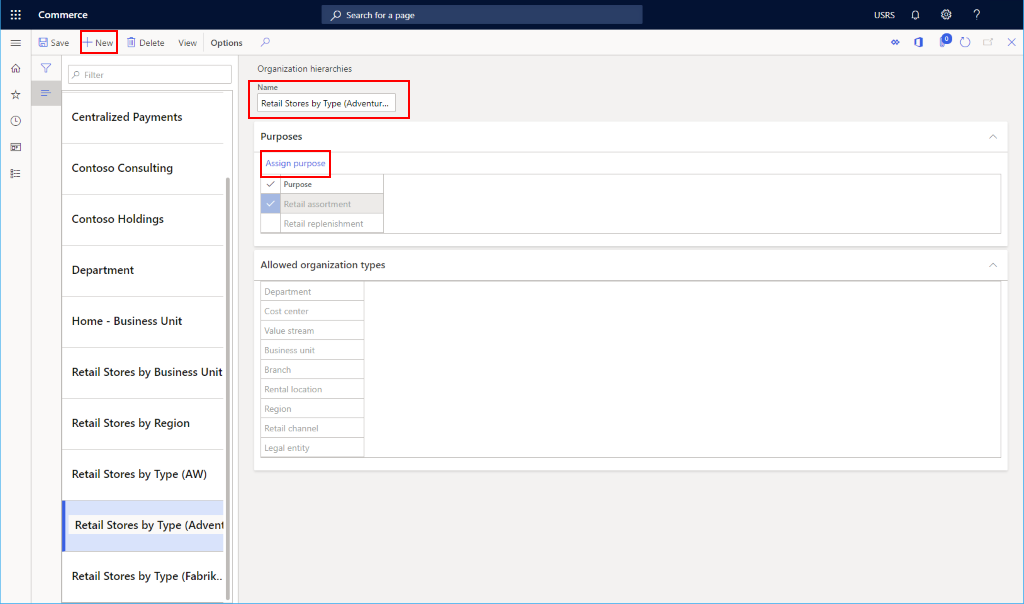Screen dimensions: 1024x604
Task: Click Rental location organization type
Action: [x=312, y=389]
